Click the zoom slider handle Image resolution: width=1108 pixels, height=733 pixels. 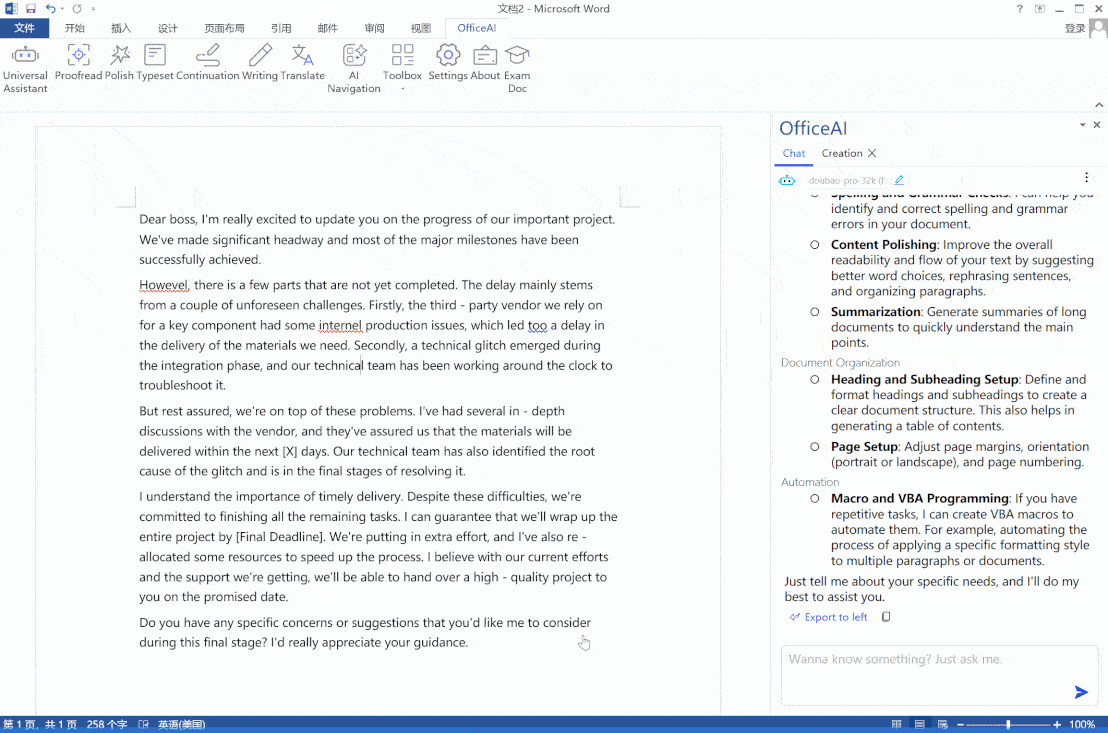(x=1008, y=724)
